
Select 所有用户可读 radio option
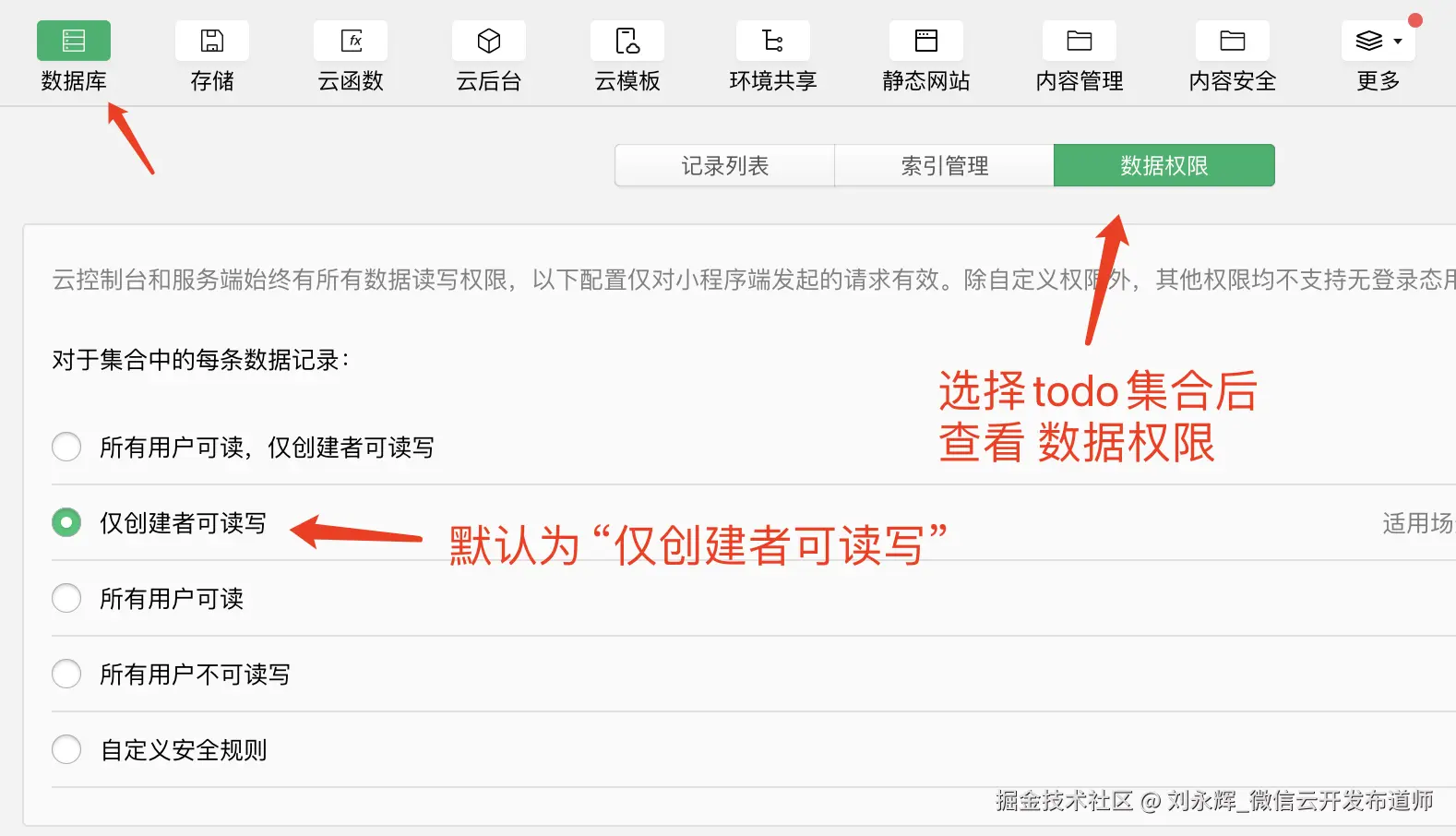pyautogui.click(x=66, y=598)
